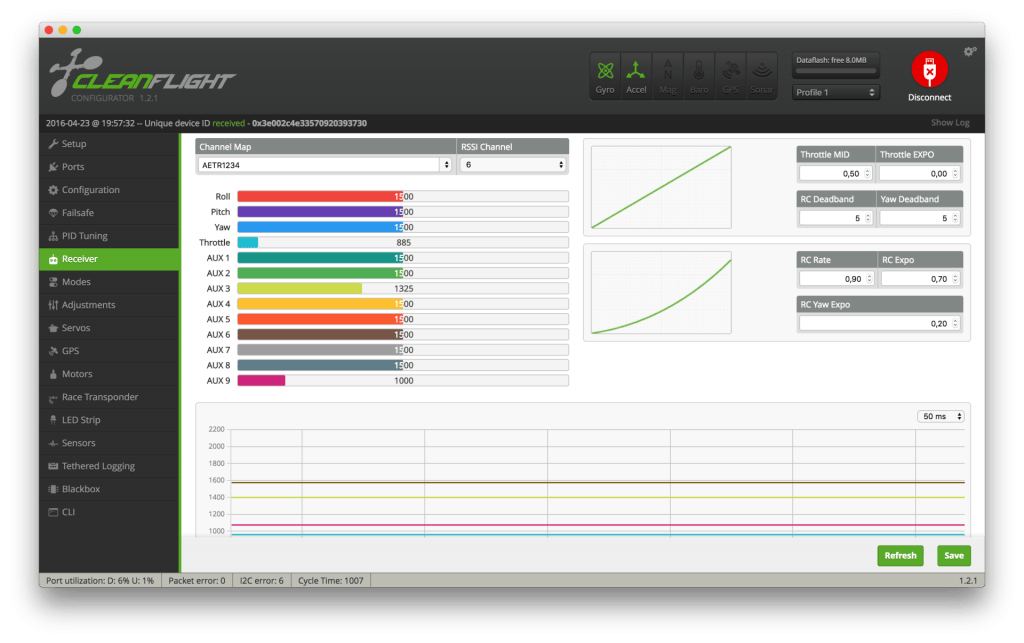Click the Blackbox icon in the sidebar

coord(53,489)
